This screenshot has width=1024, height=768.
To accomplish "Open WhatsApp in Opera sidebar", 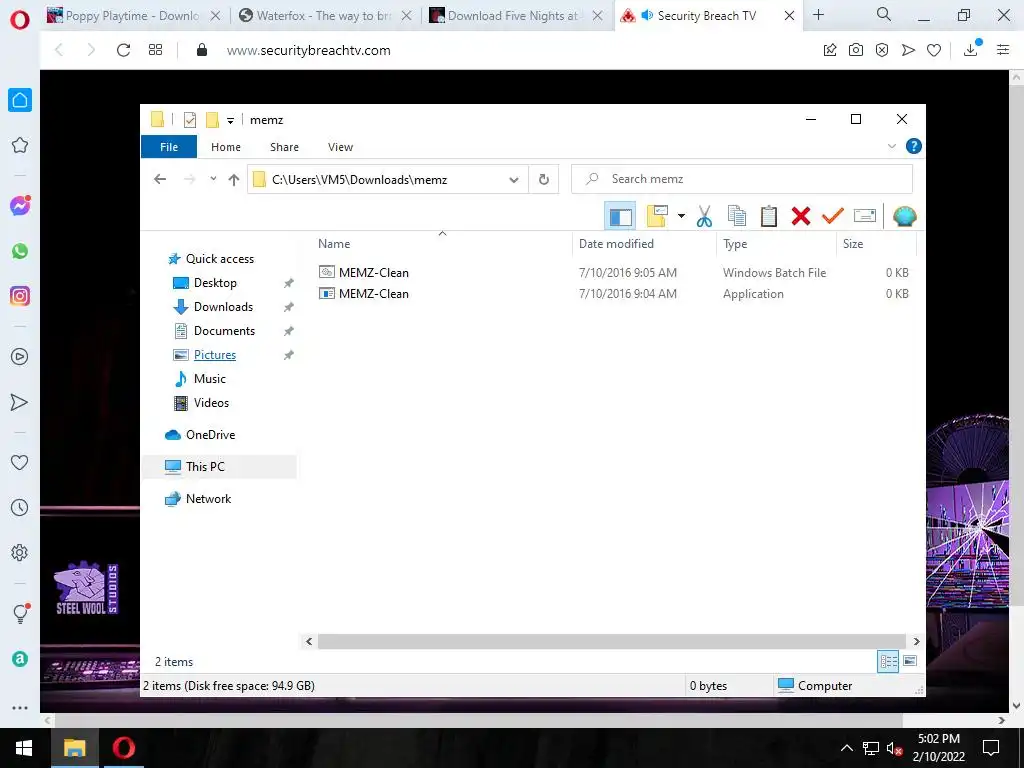I will [x=20, y=251].
